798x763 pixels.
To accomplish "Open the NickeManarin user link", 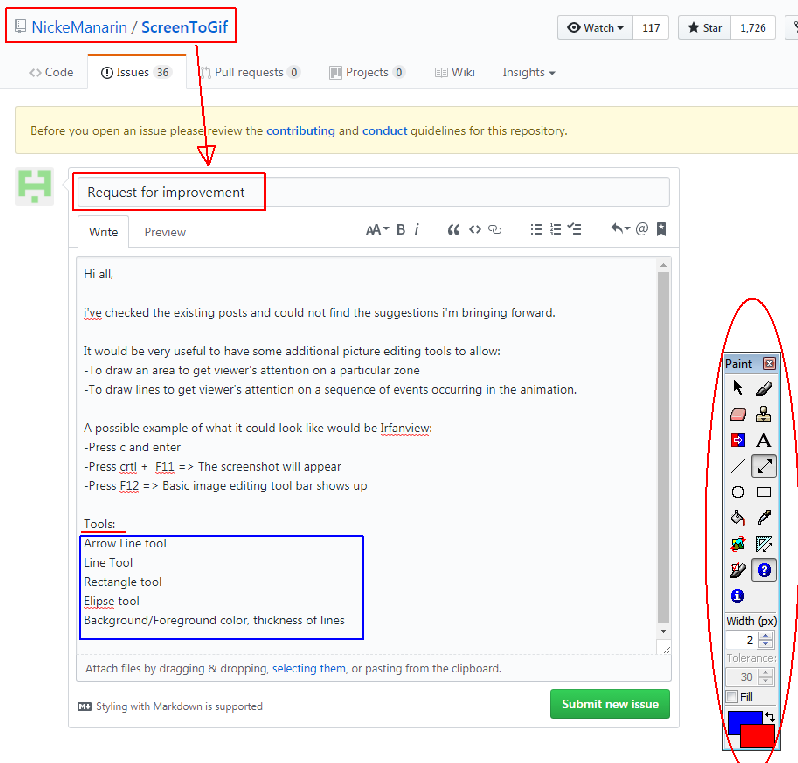I will click(79, 27).
